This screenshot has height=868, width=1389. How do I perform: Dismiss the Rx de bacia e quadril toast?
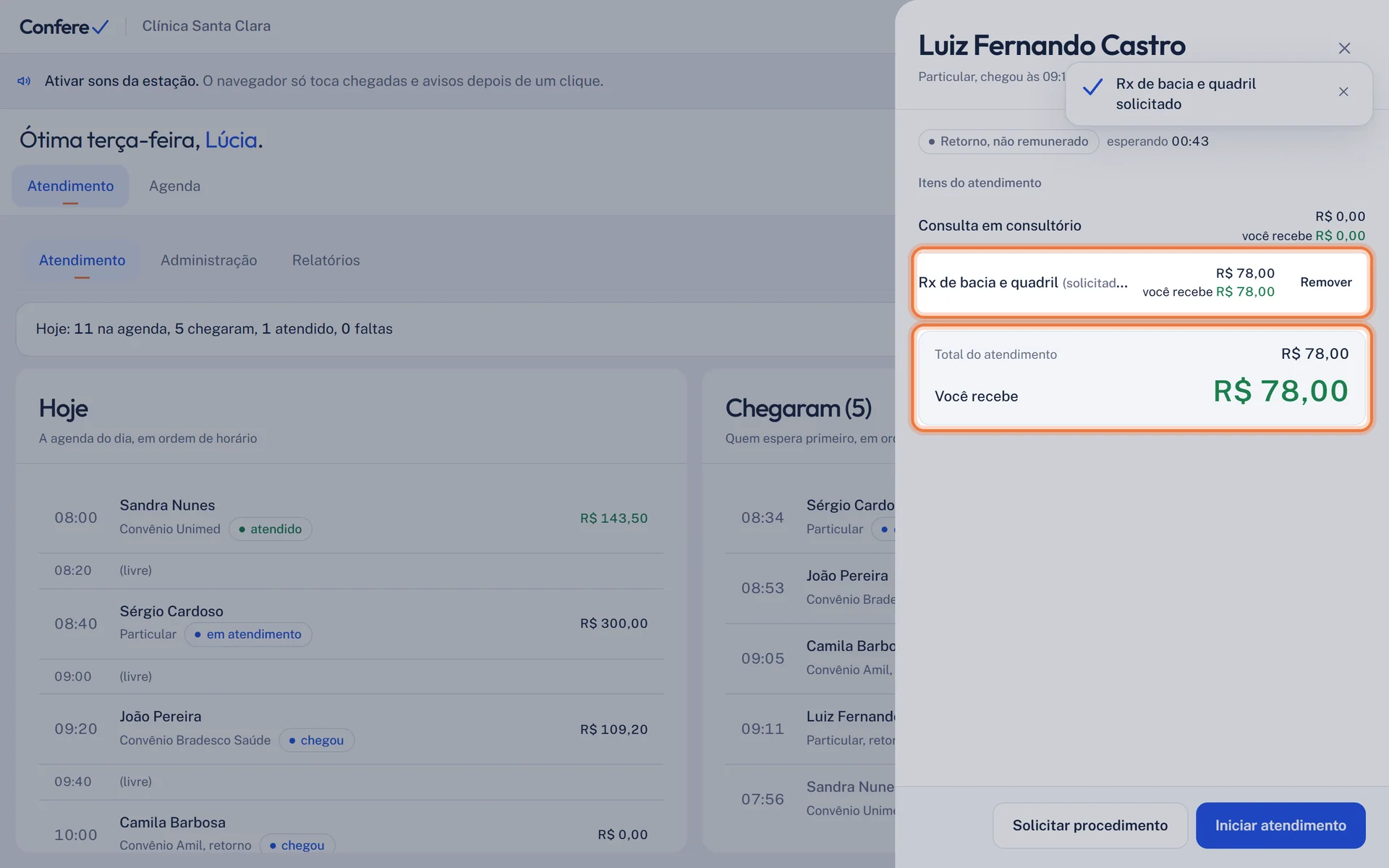click(1343, 92)
